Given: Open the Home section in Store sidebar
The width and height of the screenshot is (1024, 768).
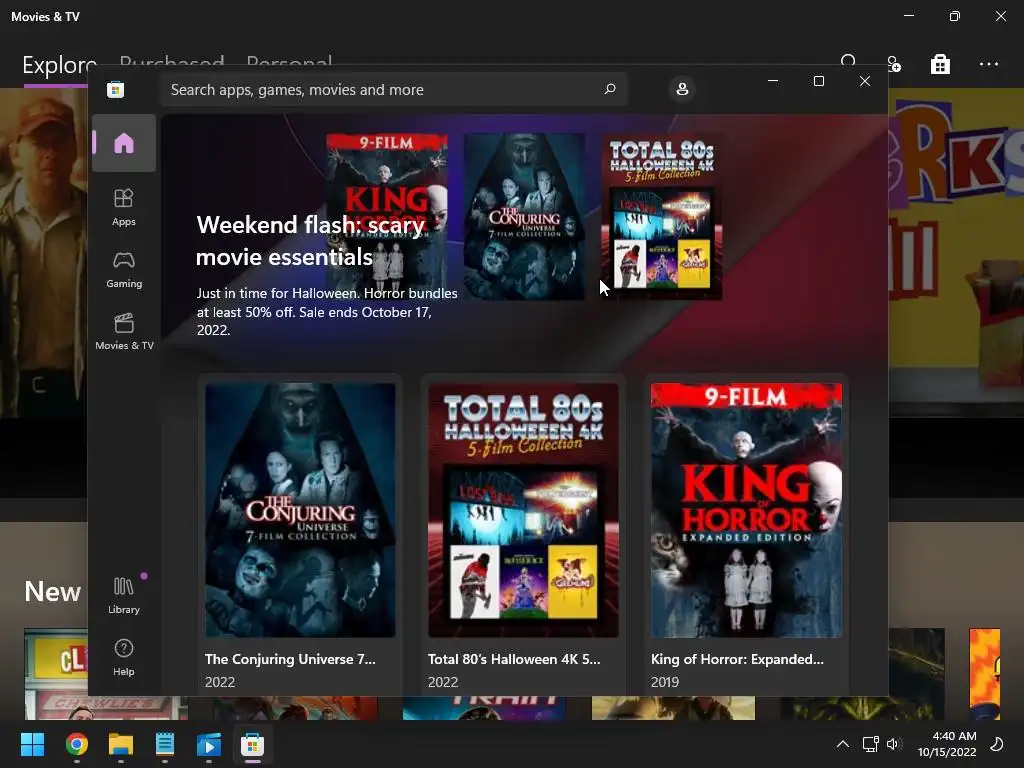Looking at the screenshot, I should click(124, 143).
